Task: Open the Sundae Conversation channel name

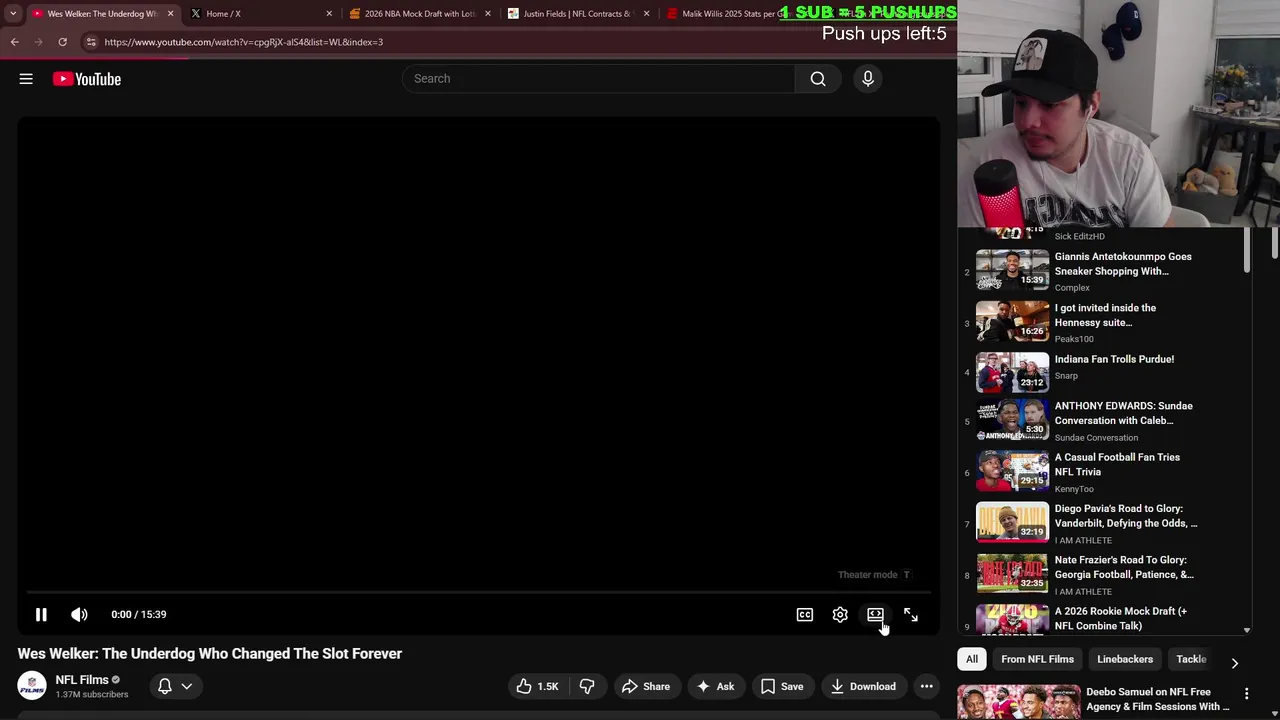Action: (x=1096, y=438)
